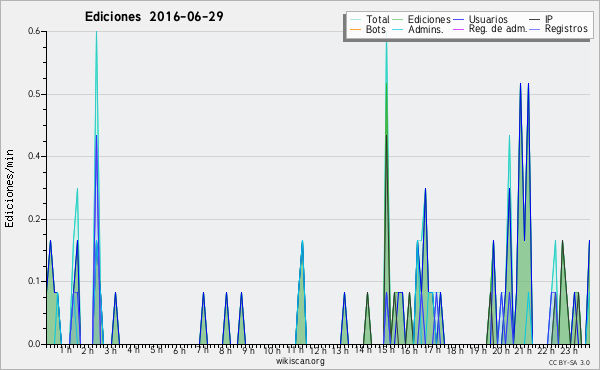Click the isolated peak just after 7 h

point(204,318)
